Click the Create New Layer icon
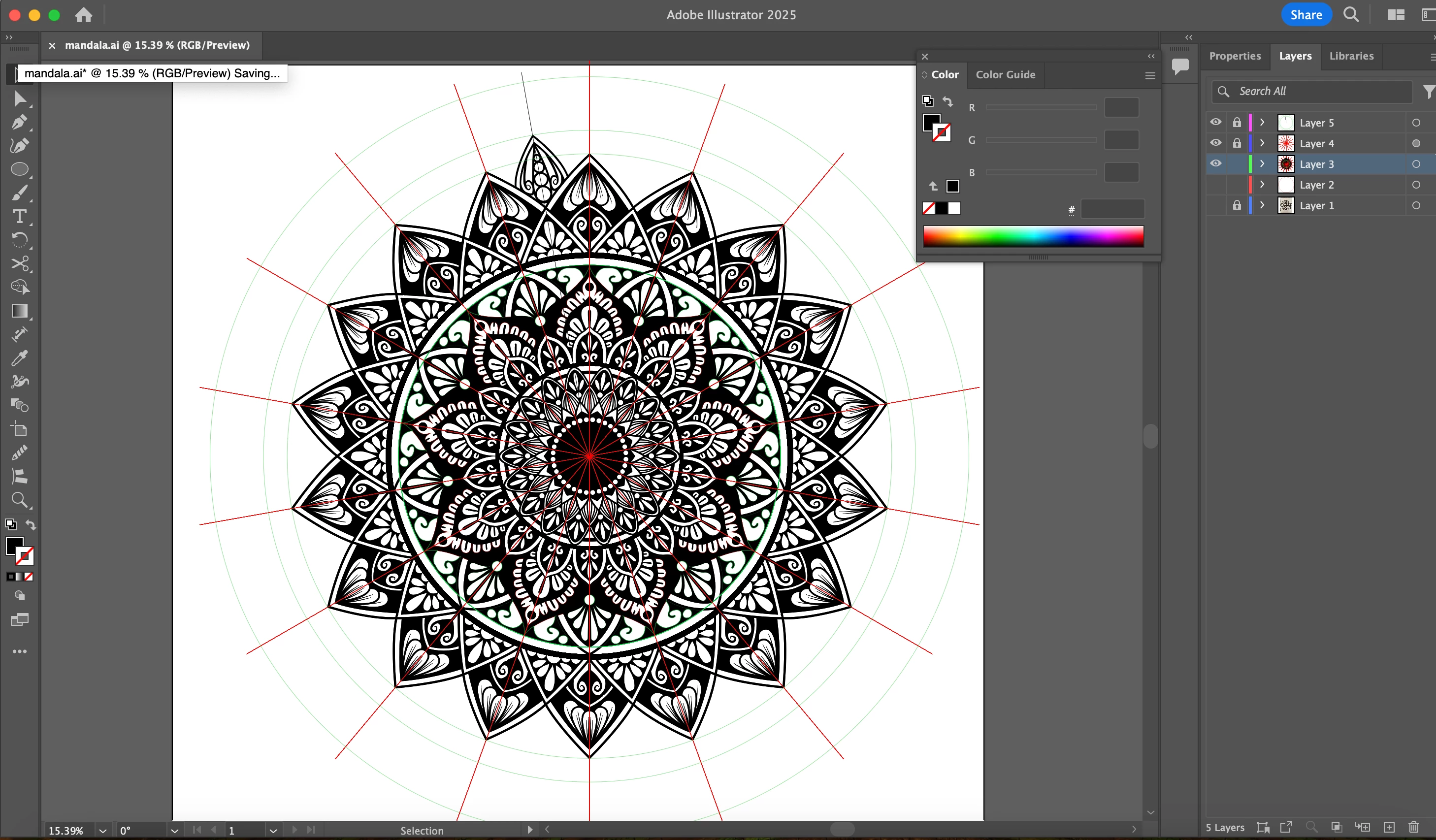The image size is (1436, 840). tap(1389, 827)
